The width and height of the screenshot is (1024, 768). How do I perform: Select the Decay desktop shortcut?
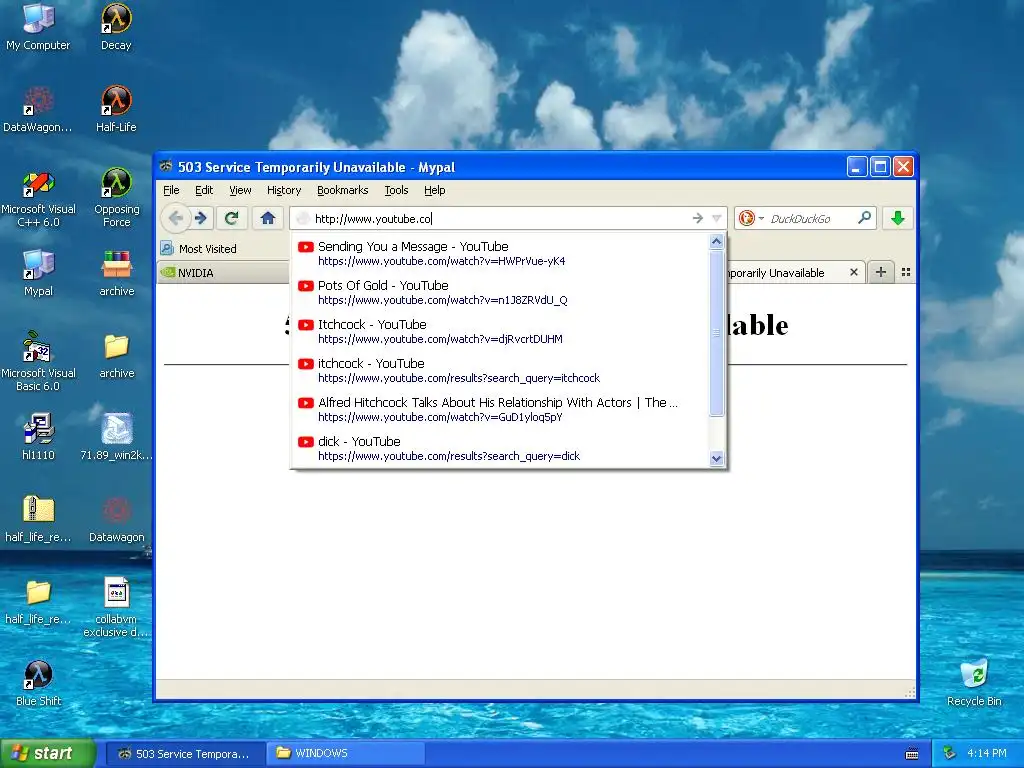pos(116,27)
